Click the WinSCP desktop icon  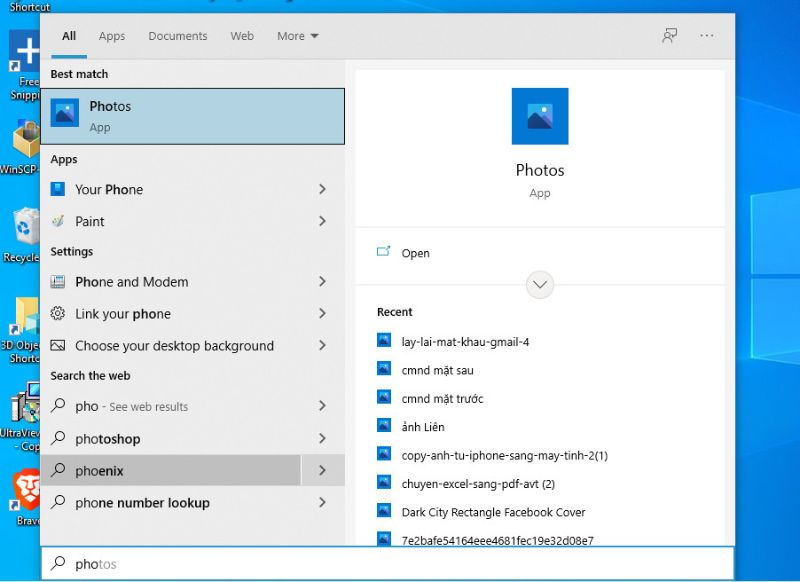[x=27, y=140]
